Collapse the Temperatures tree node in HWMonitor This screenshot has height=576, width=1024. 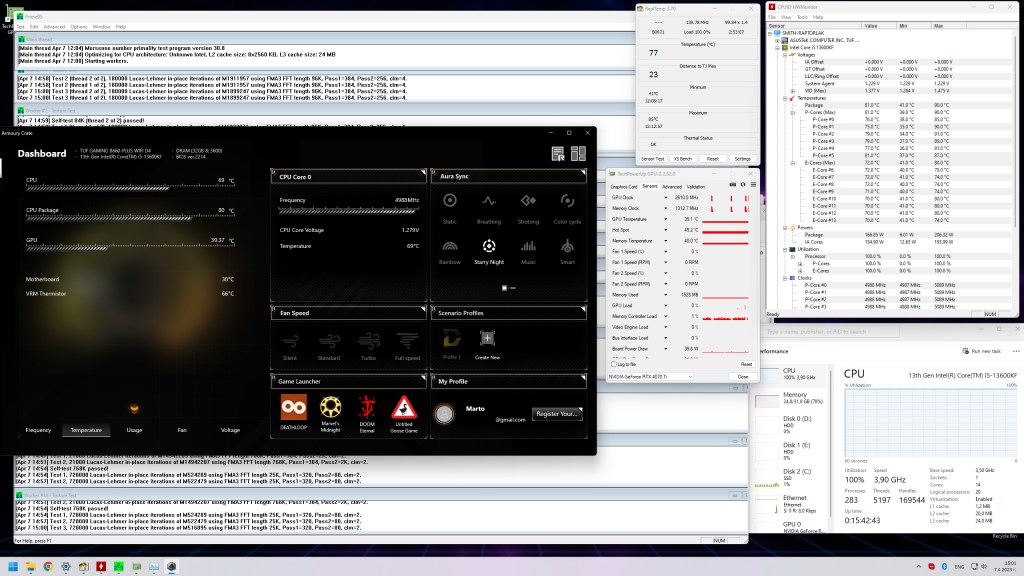tap(784, 98)
